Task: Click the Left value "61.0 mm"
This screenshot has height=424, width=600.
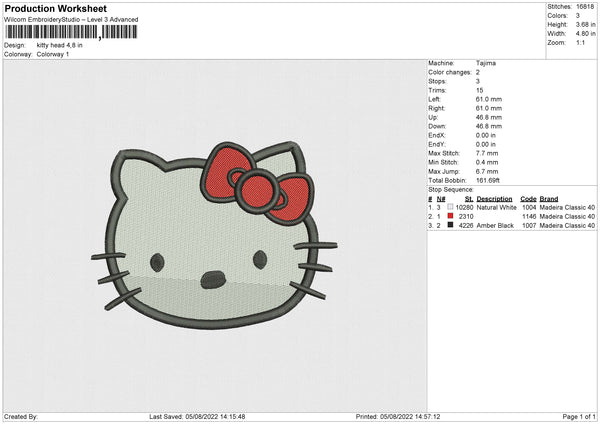Action: tap(489, 99)
